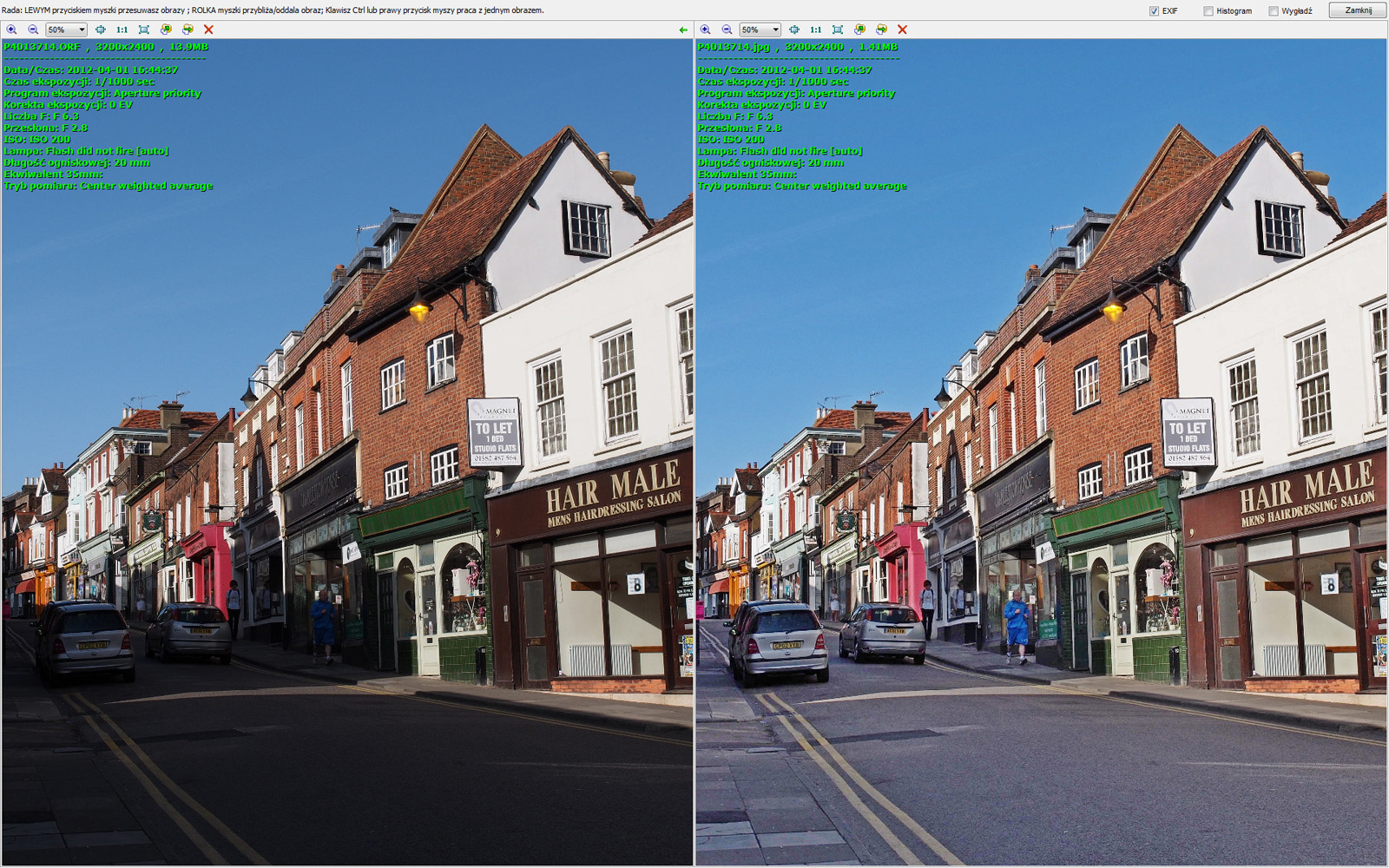Remove left image with red X icon
The height and width of the screenshot is (868, 1389).
[x=208, y=30]
